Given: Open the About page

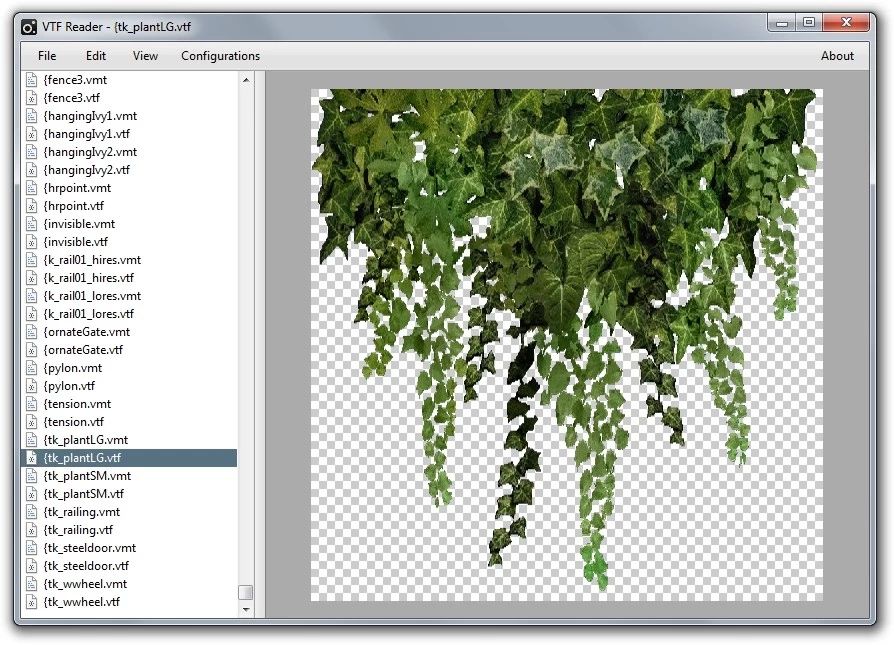Looking at the screenshot, I should pos(837,56).
